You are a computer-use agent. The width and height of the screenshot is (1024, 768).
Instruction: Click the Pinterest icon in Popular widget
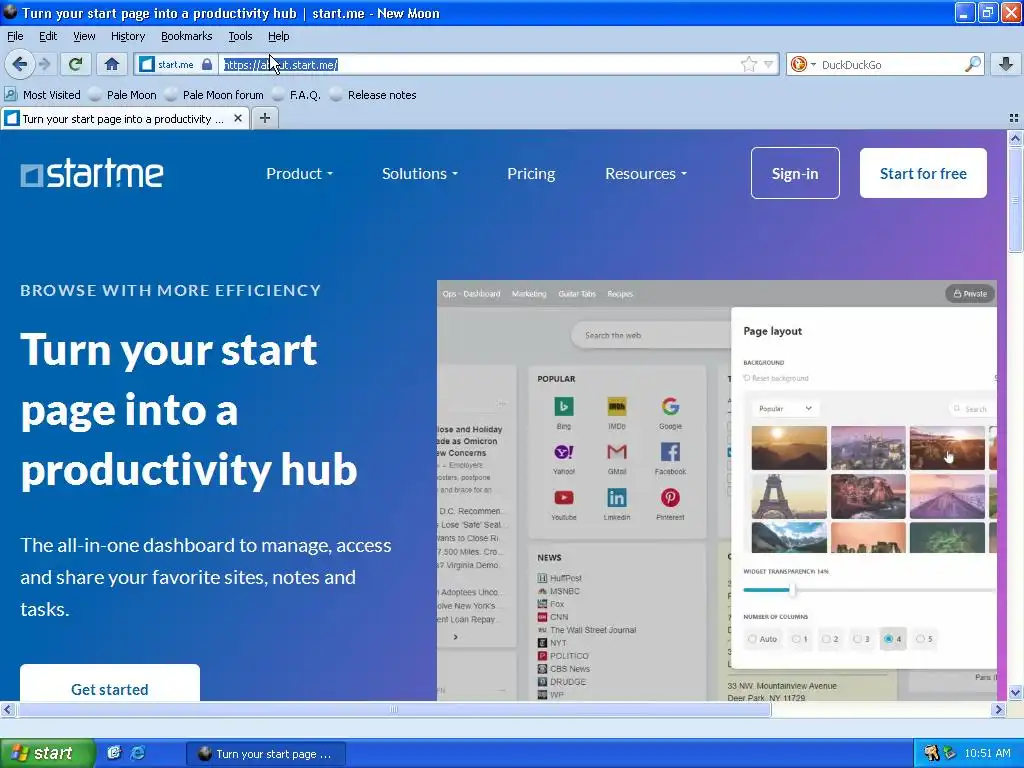(x=670, y=498)
